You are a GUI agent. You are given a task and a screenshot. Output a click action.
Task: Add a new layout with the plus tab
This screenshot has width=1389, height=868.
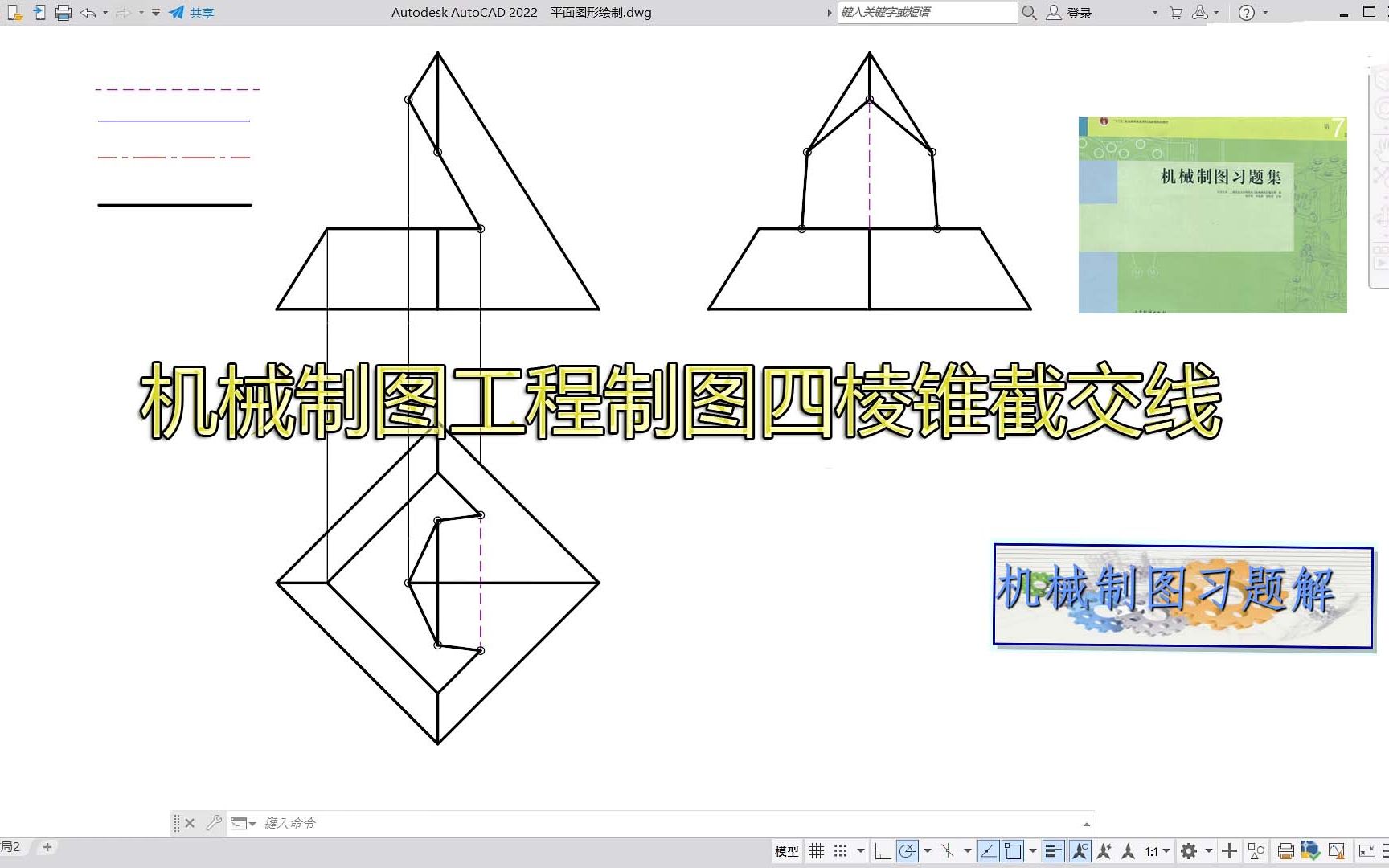tap(47, 847)
